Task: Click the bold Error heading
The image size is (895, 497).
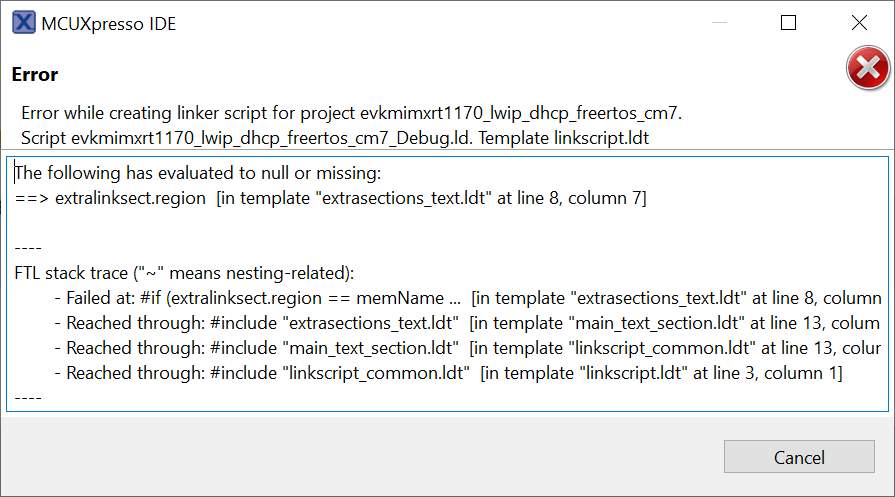Action: 35,75
